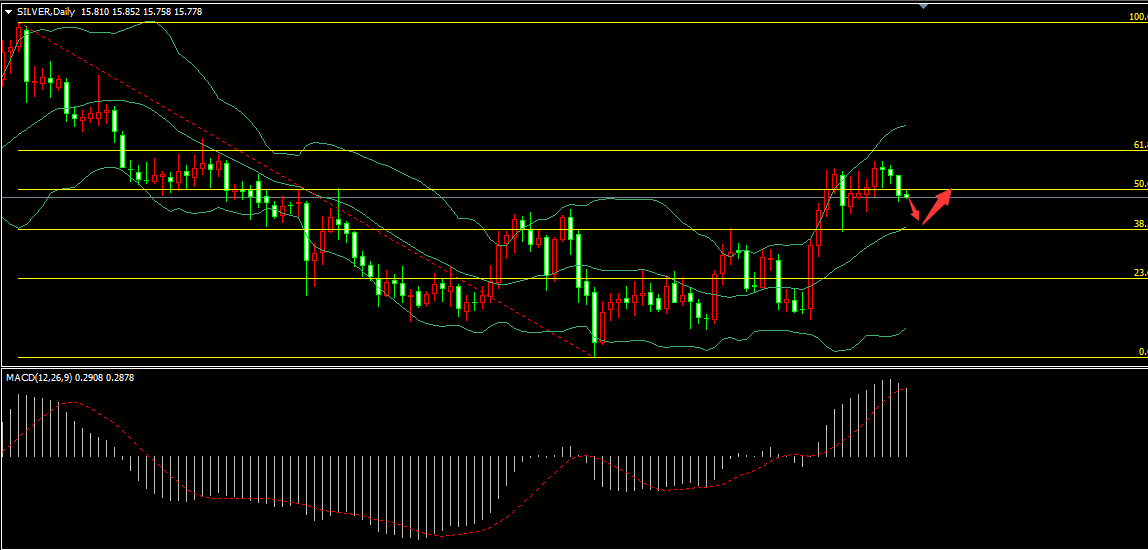Screen dimensions: 1148x550
Task: Click the chart shift triangle marker at top
Action: coord(923,6)
